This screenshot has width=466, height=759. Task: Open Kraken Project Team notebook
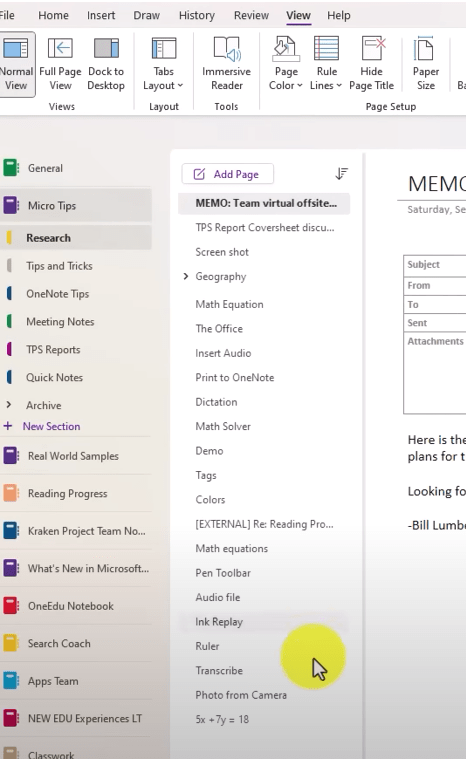75,531
